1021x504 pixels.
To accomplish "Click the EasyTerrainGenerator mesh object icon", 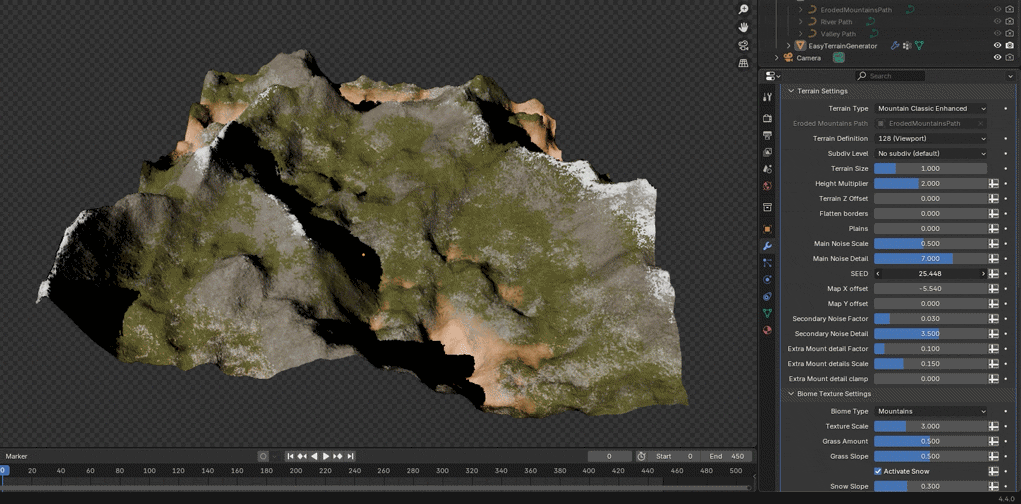I will (x=800, y=46).
